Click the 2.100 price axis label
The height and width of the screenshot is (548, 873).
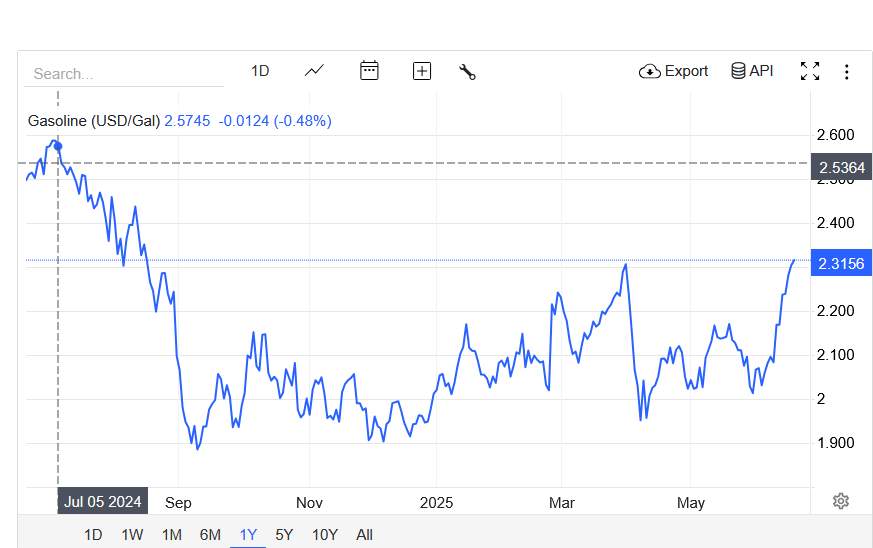tap(835, 355)
